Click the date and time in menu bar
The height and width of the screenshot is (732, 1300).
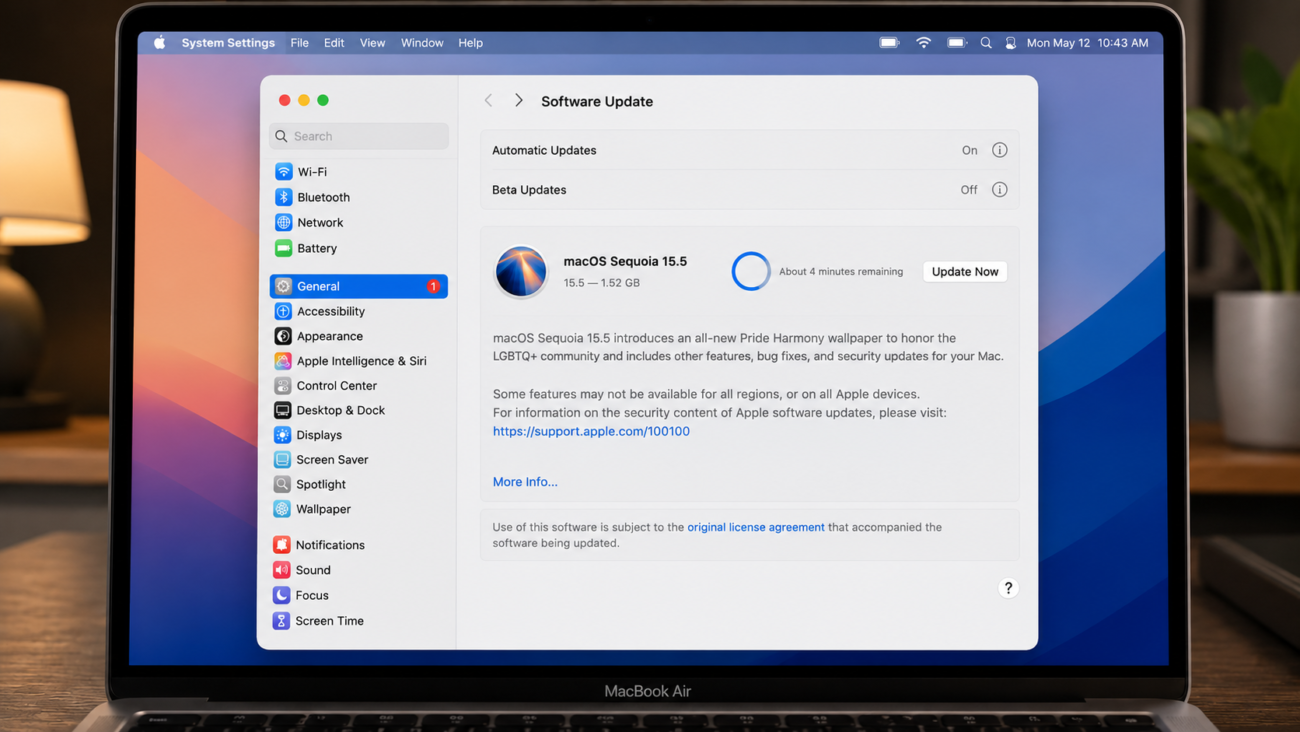(1087, 43)
